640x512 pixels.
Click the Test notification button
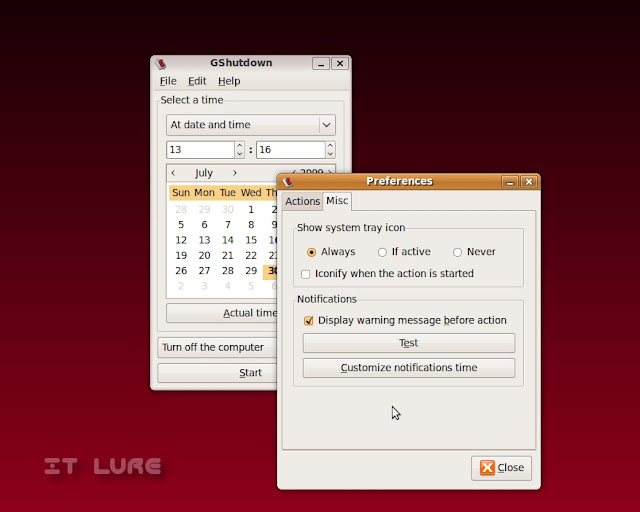409,343
